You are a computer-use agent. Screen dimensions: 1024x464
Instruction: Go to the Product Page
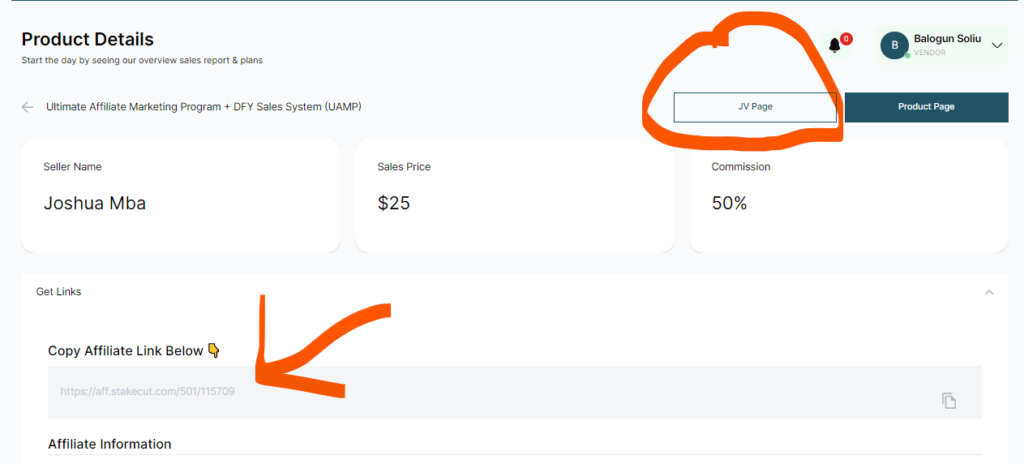(x=926, y=107)
